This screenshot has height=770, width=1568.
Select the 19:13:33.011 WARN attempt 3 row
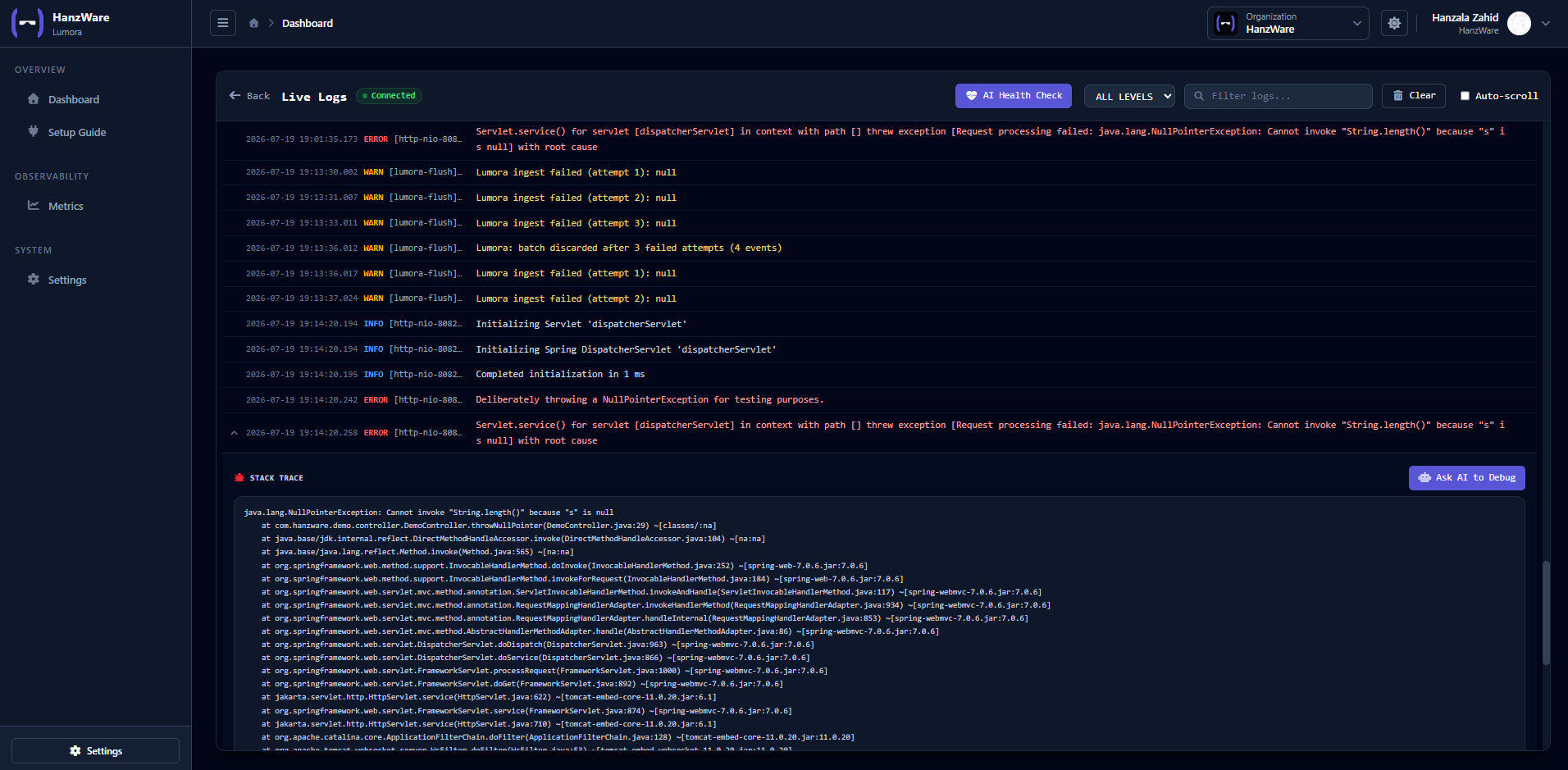point(879,223)
